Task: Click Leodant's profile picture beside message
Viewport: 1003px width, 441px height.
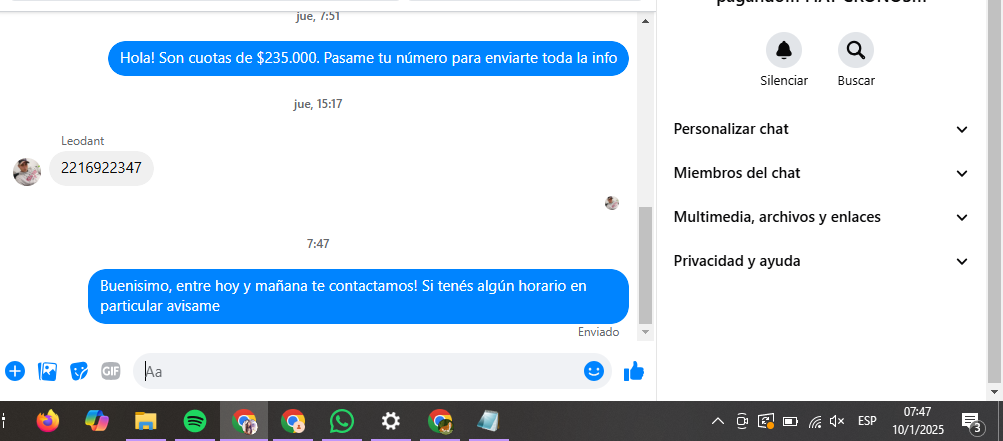Action: point(27,172)
